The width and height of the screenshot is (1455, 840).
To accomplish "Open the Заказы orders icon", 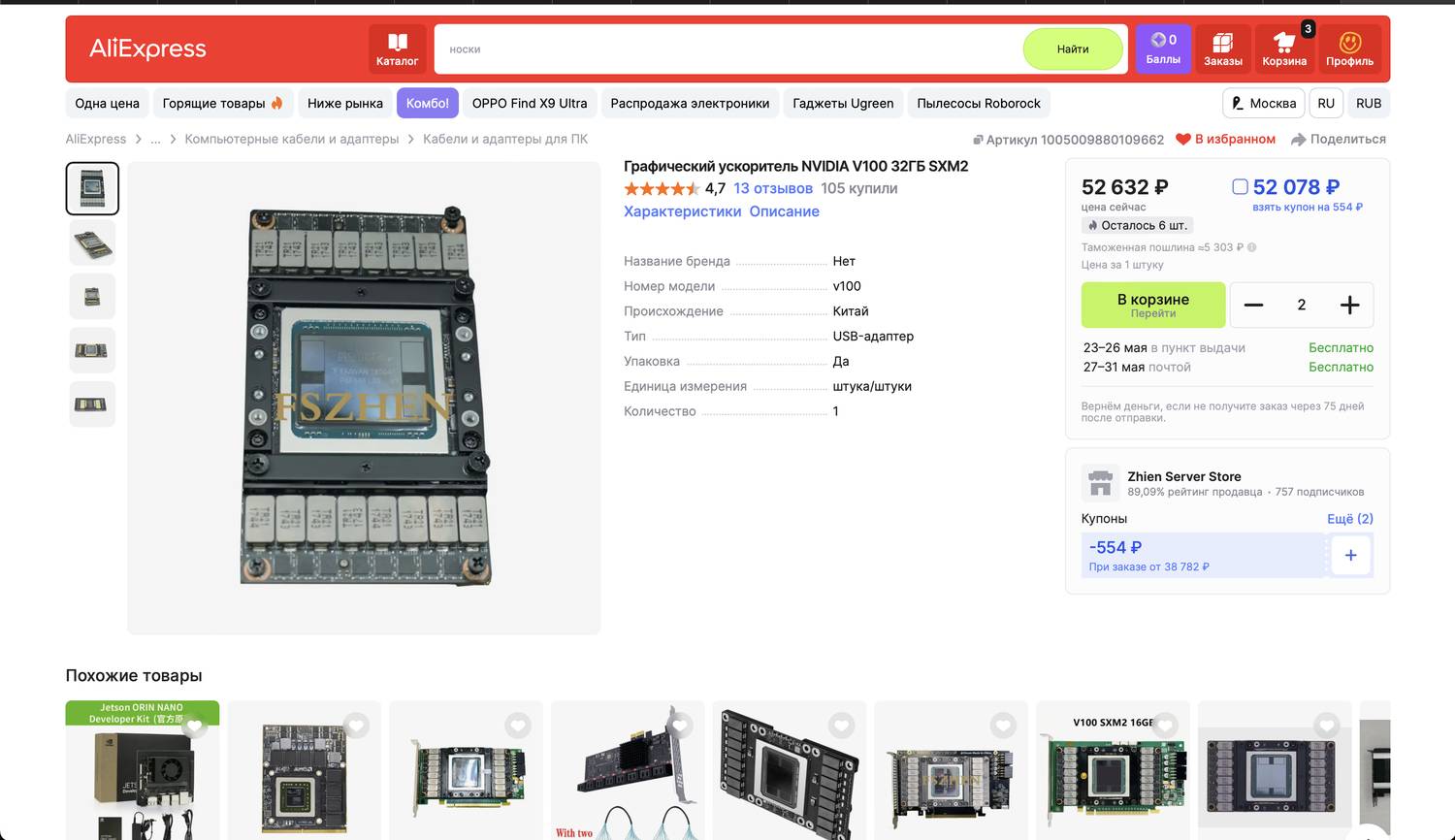I will (x=1223, y=49).
